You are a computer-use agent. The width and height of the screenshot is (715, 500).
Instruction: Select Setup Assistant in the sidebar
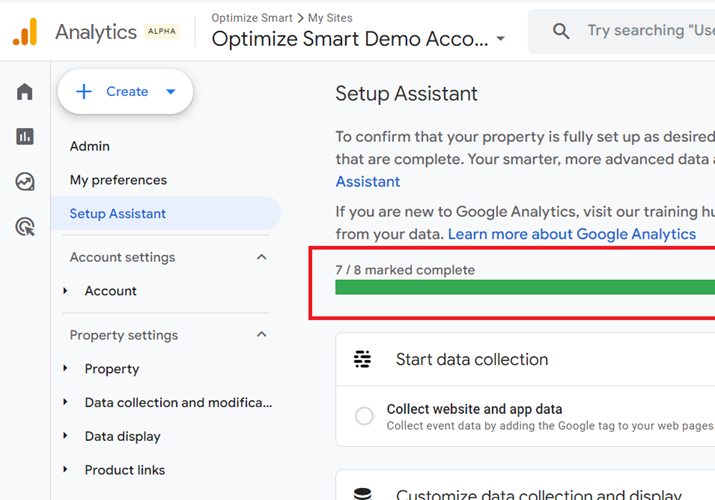tap(166, 213)
